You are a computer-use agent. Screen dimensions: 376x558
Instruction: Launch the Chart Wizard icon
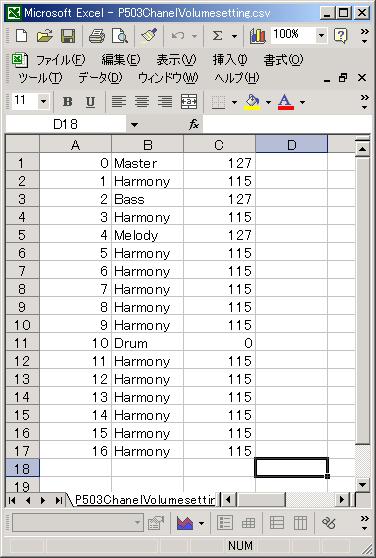(x=258, y=36)
